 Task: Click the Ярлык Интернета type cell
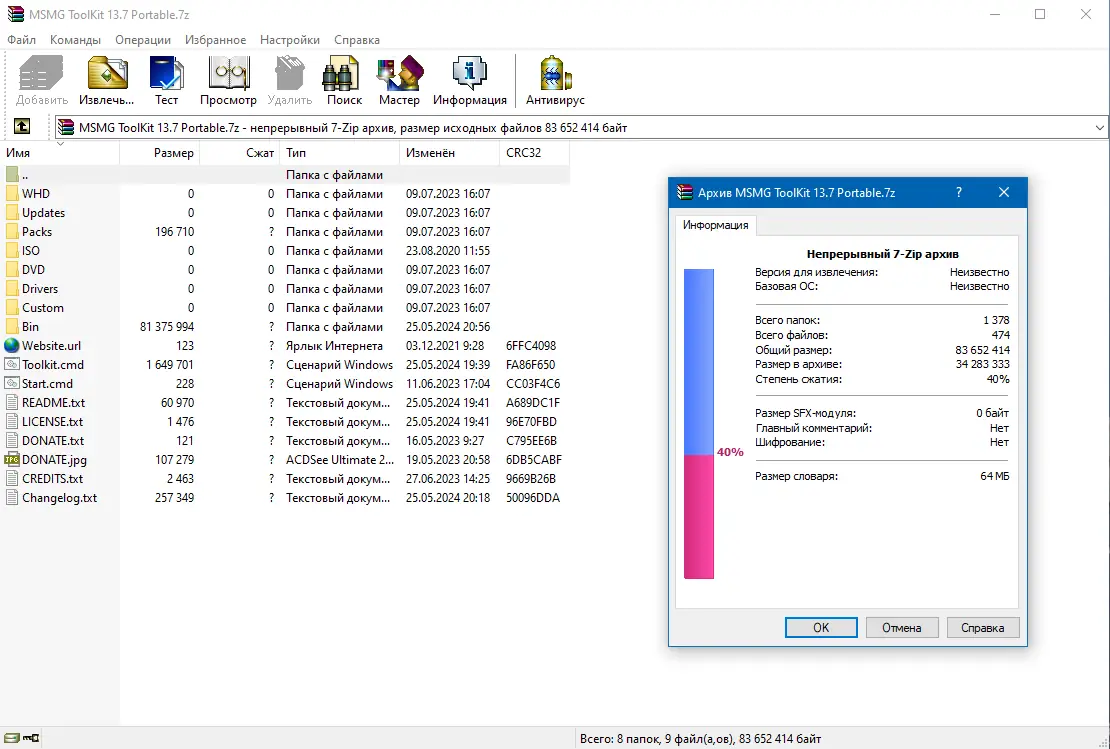pos(334,345)
